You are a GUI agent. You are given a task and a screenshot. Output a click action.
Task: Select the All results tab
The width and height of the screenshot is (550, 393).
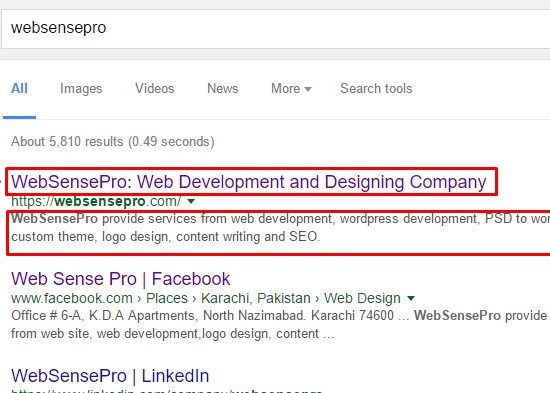coord(19,88)
